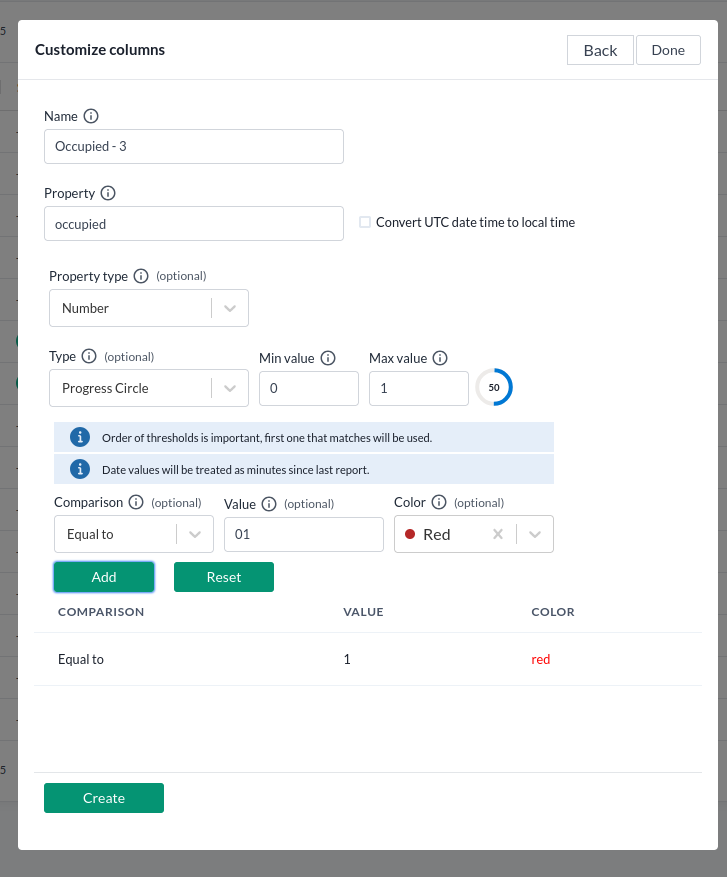Click the info icon beside Property label
727x877 pixels.
[108, 193]
